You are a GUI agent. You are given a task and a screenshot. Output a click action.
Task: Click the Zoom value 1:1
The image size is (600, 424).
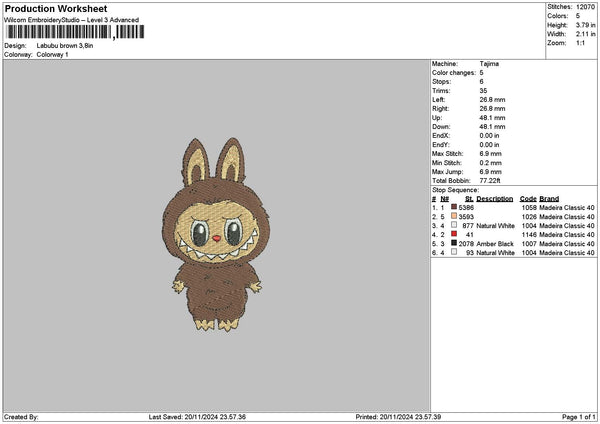[x=580, y=43]
